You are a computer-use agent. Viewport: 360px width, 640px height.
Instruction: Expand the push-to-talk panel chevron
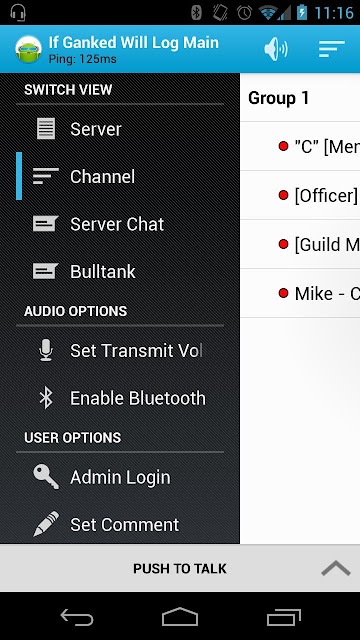tap(336, 568)
